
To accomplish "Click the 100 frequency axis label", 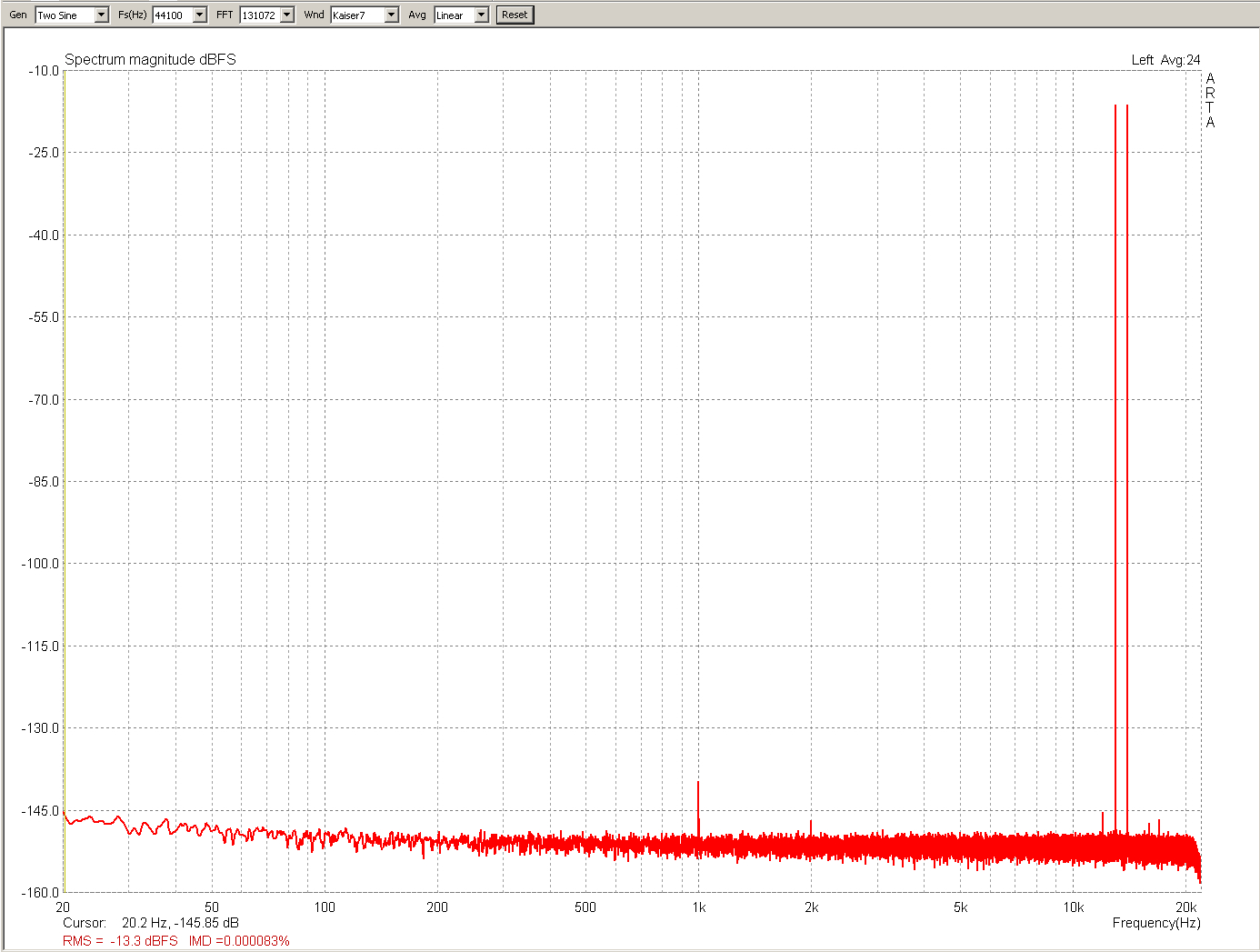I will (x=325, y=907).
